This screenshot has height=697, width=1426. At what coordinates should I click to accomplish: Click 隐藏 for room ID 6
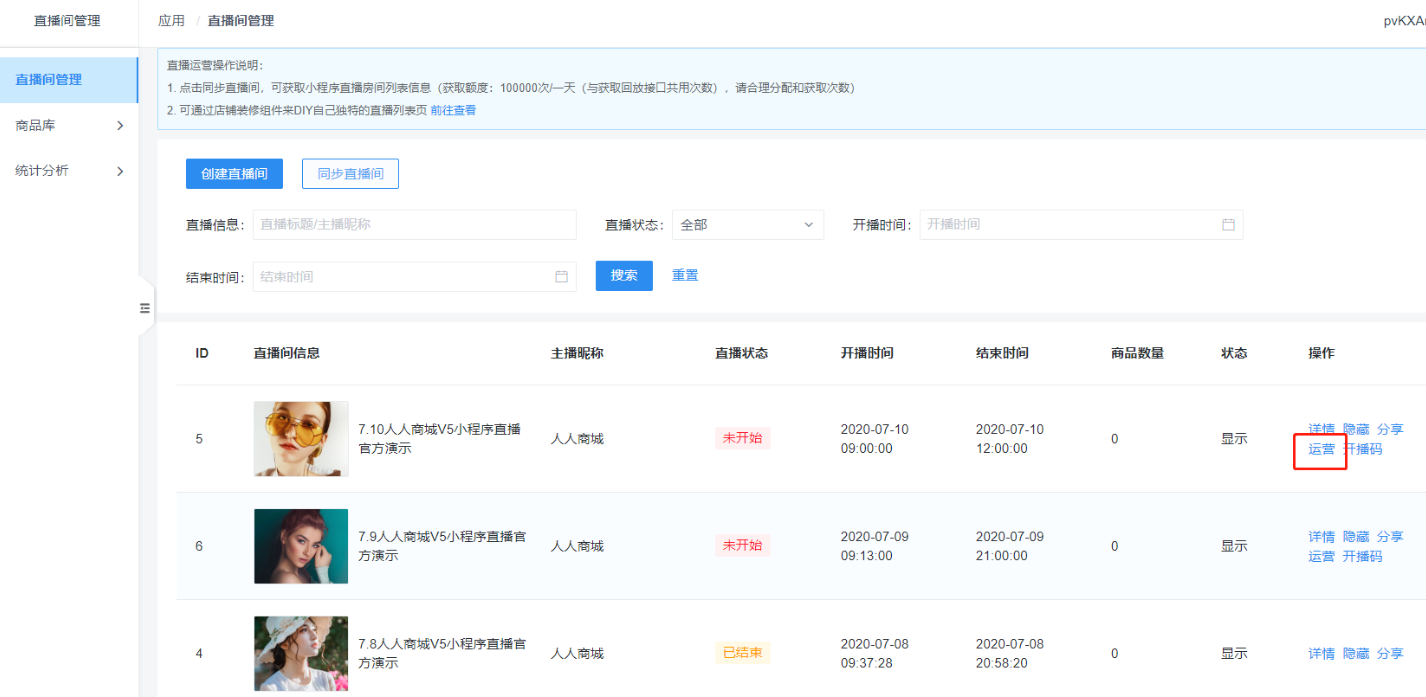click(1356, 537)
